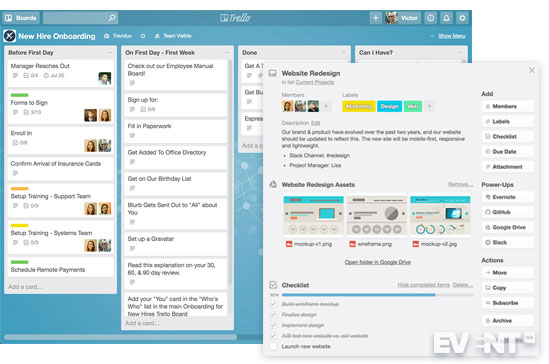549x364 pixels.
Task: Open the GitHub power-up
Action: pyautogui.click(x=508, y=212)
